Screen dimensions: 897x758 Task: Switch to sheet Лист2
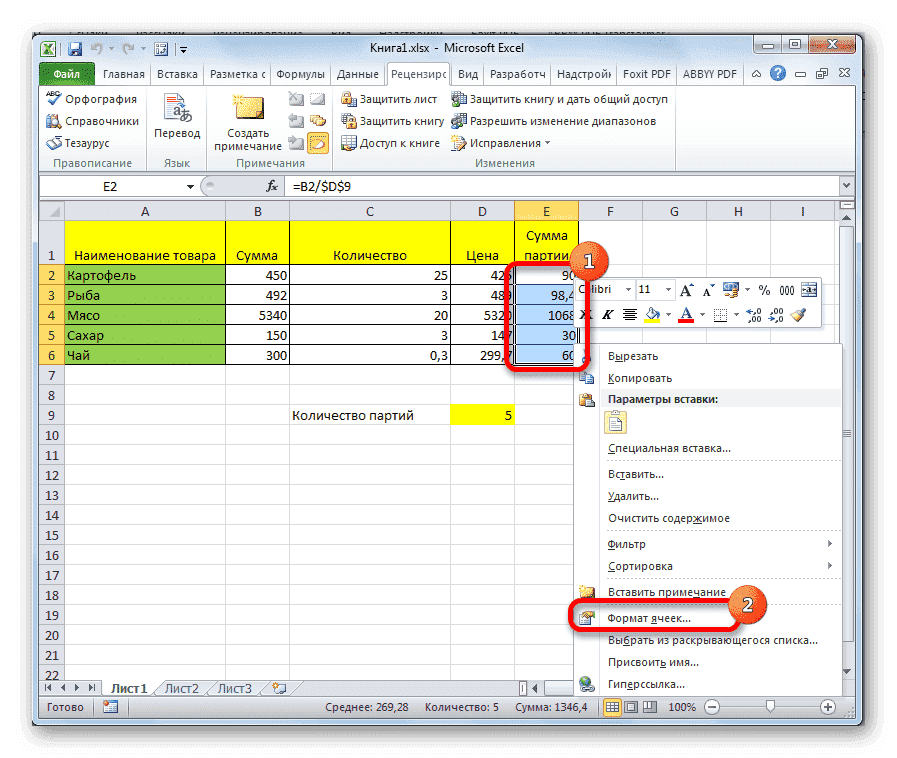coord(180,688)
